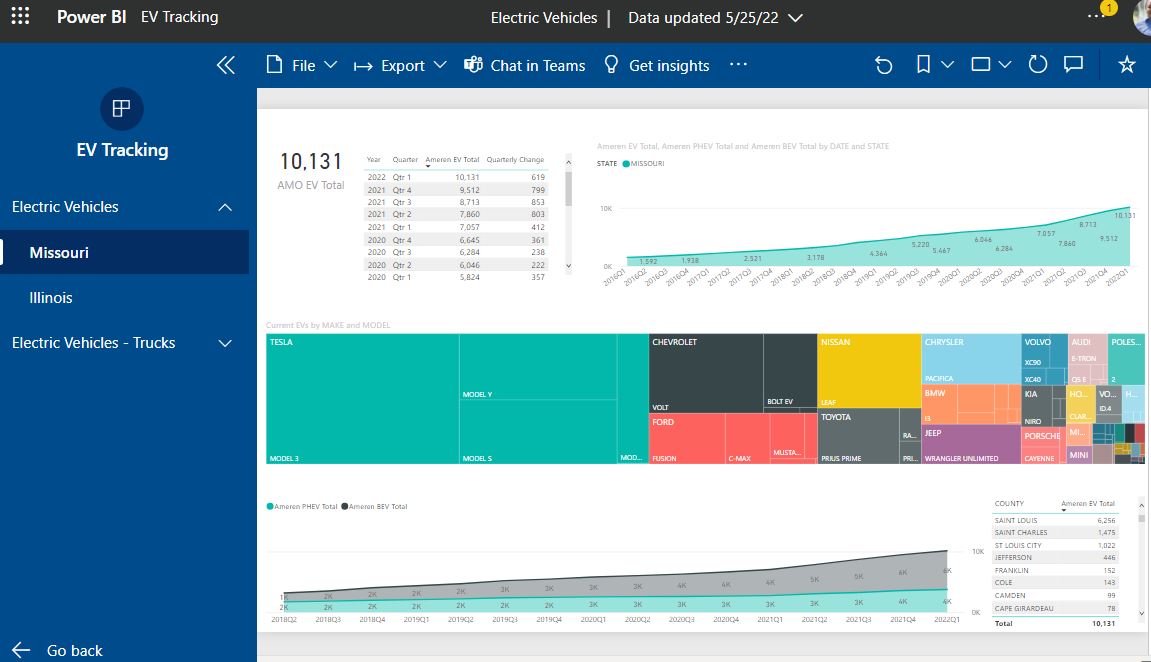
Task: Open the bookmarks icon
Action: [x=924, y=65]
